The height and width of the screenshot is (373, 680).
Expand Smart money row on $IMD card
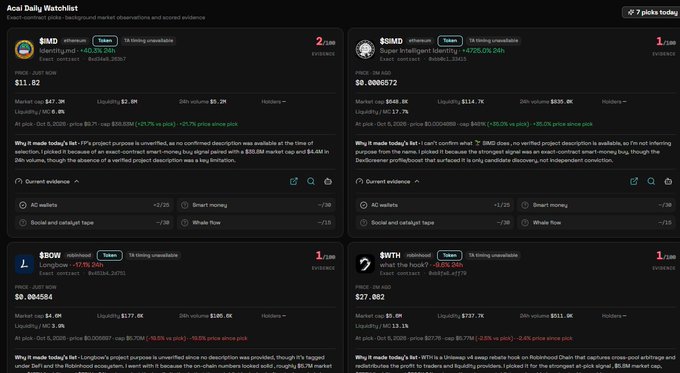256,205
